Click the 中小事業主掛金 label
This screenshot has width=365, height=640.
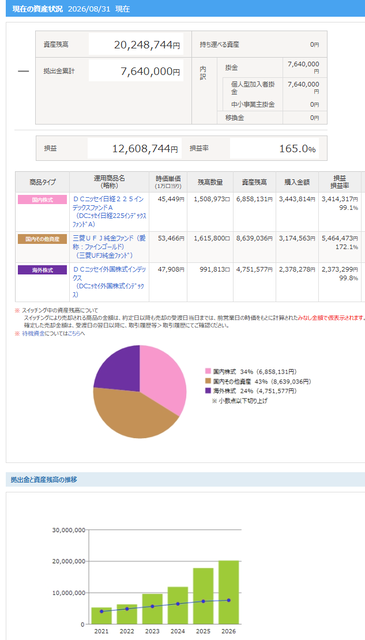coord(253,104)
